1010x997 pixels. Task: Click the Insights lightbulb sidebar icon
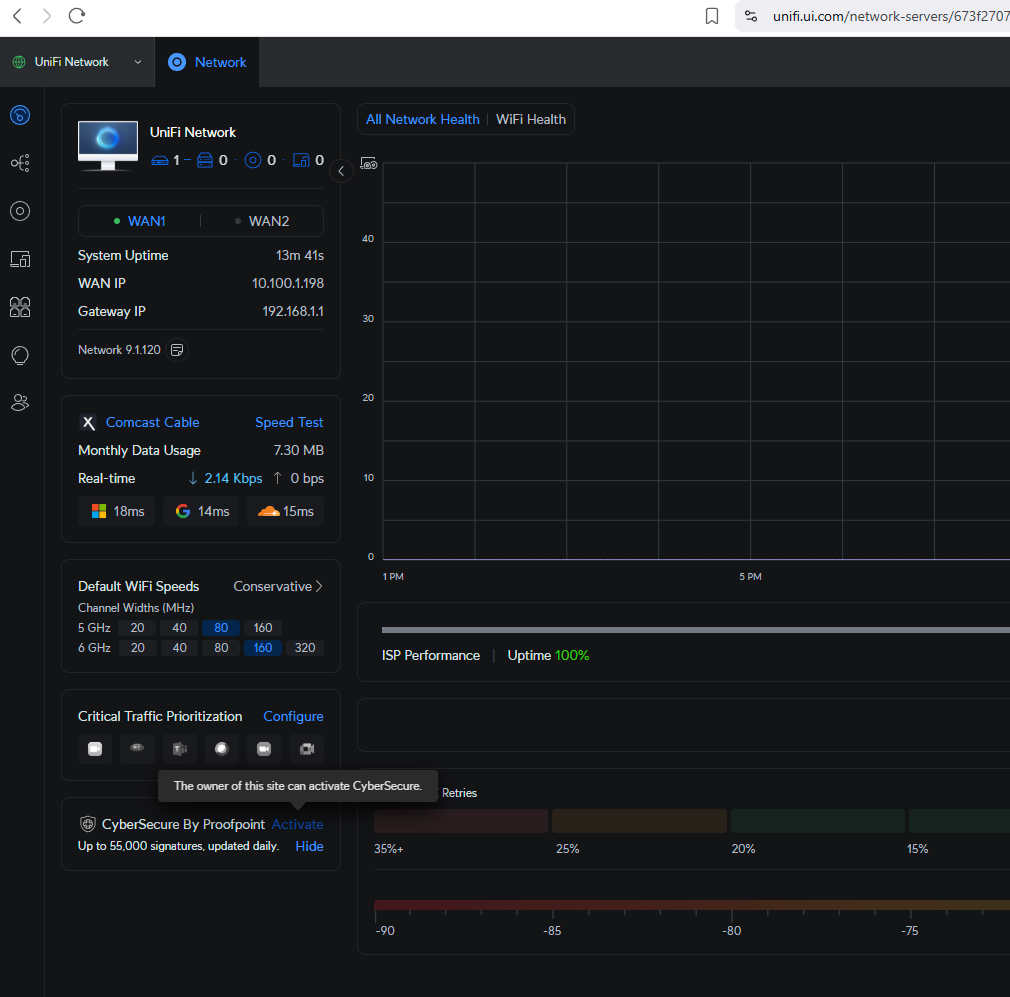click(20, 355)
